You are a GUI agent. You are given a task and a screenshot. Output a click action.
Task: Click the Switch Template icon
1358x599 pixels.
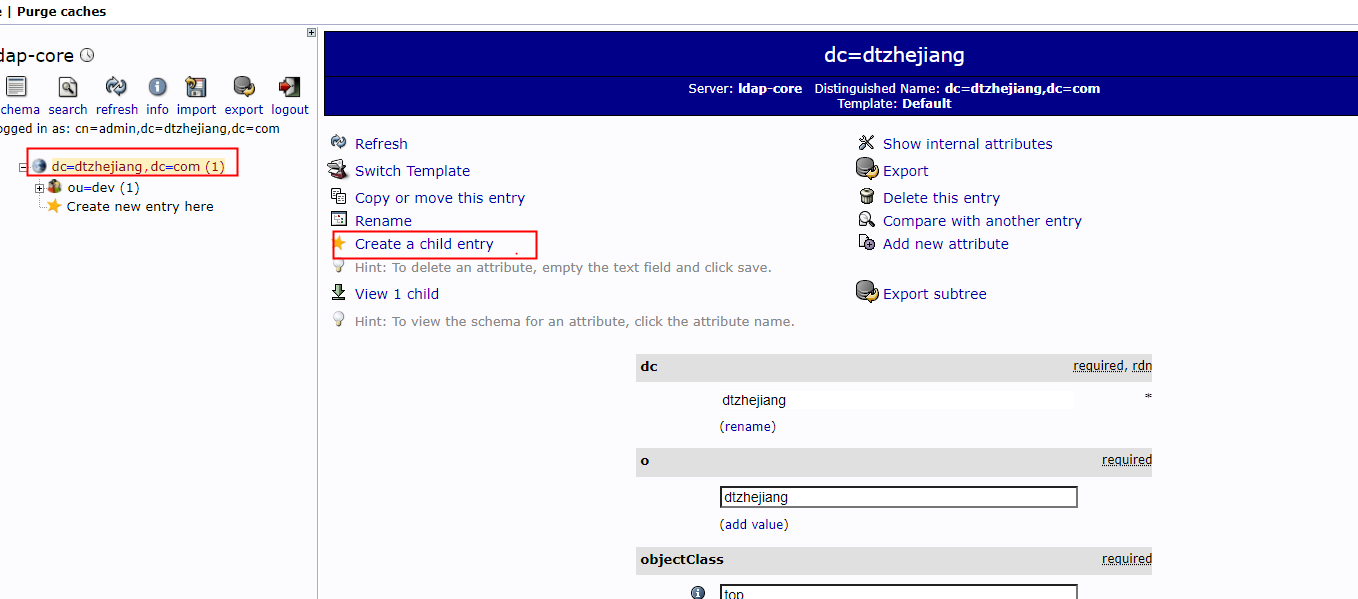[x=338, y=170]
